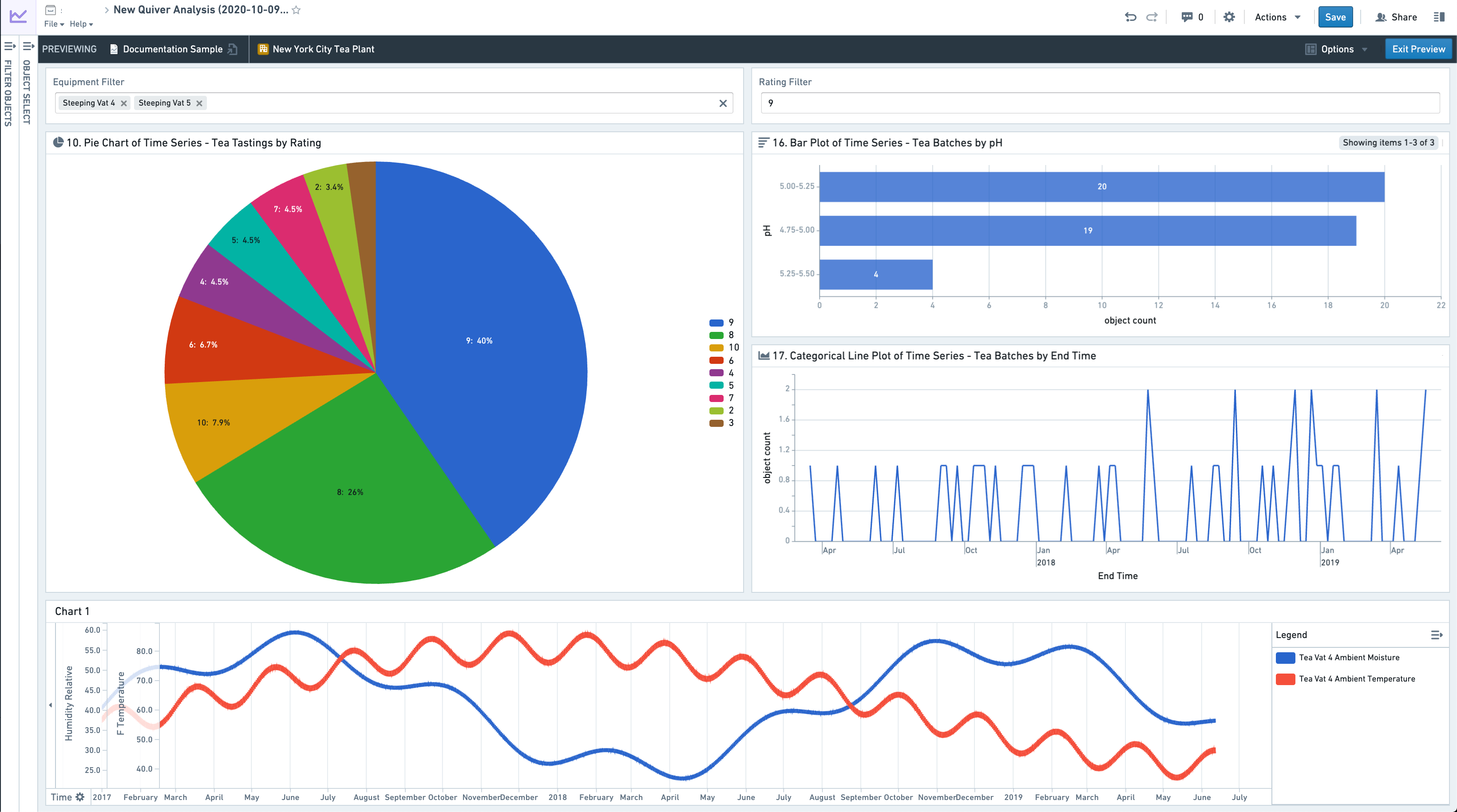This screenshot has width=1457, height=812.
Task: Click the undo arrow icon
Action: pyautogui.click(x=1130, y=17)
